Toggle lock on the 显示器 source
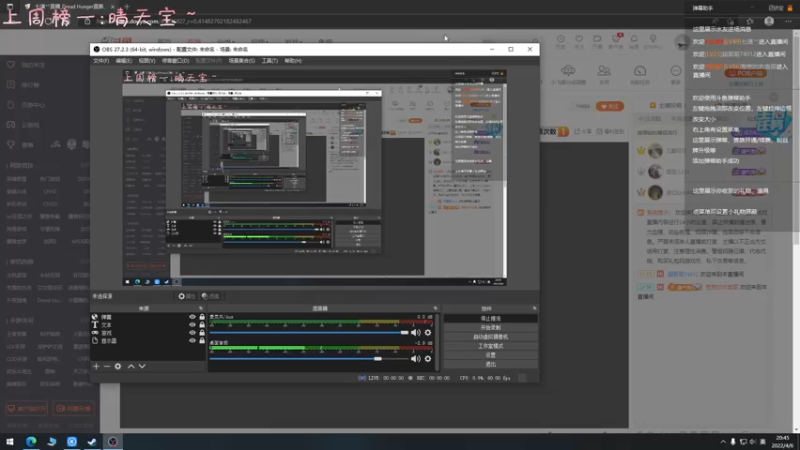This screenshot has height=450, width=800. [202, 340]
